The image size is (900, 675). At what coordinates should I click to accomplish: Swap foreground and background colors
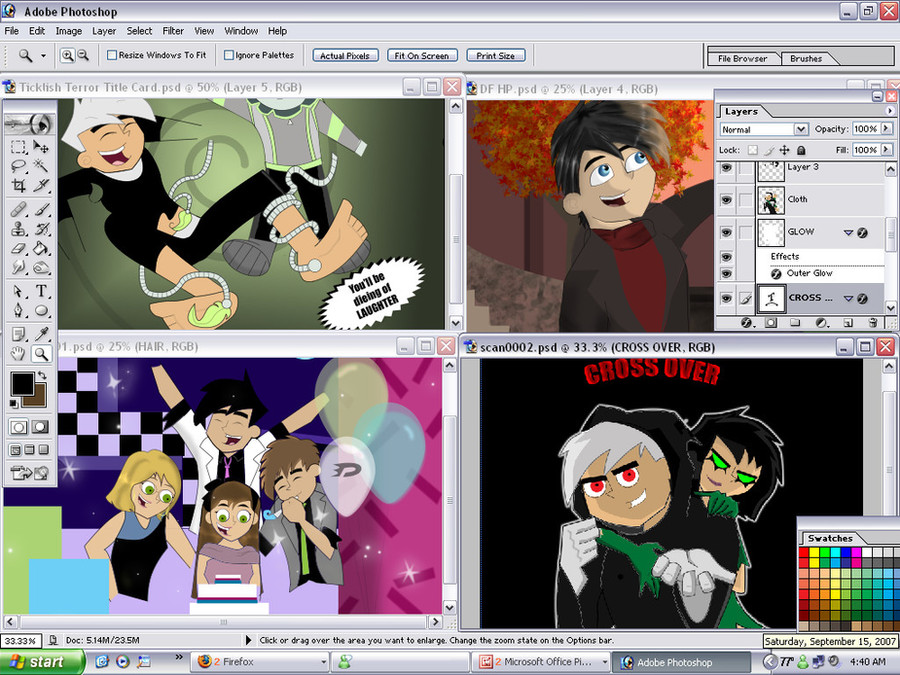point(41,375)
